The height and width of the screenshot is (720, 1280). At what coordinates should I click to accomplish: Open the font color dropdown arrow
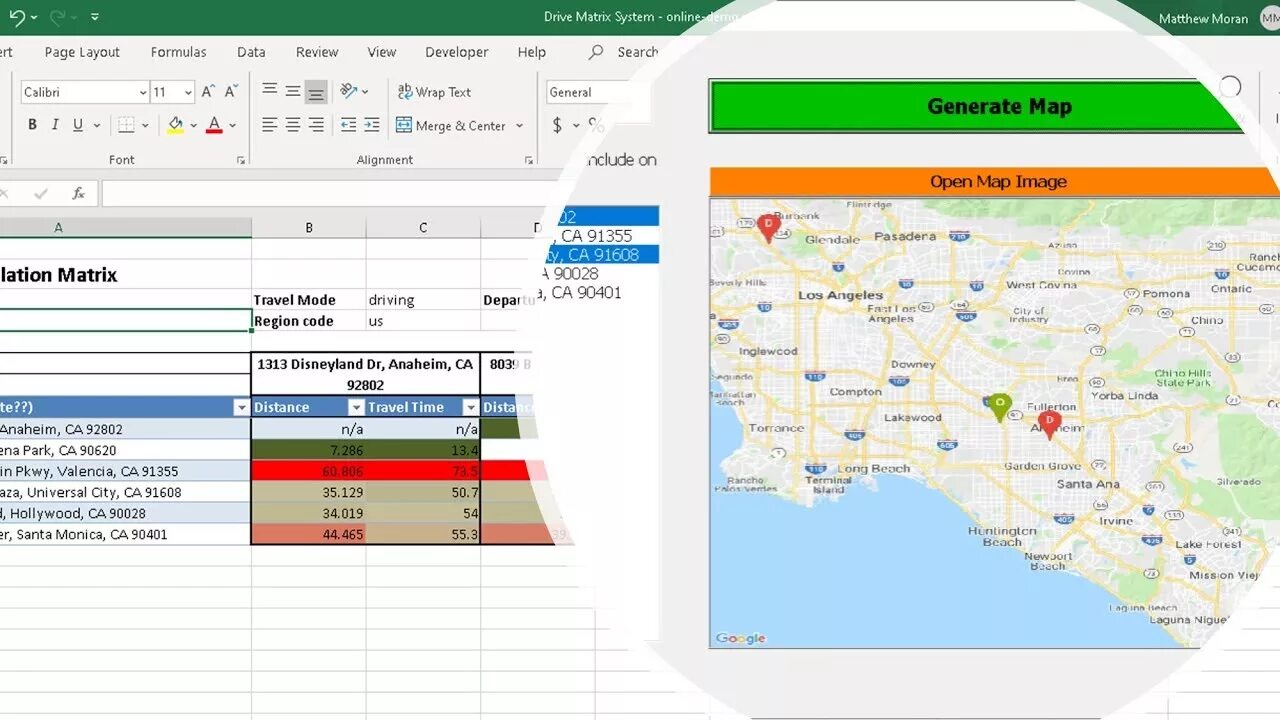(232, 126)
